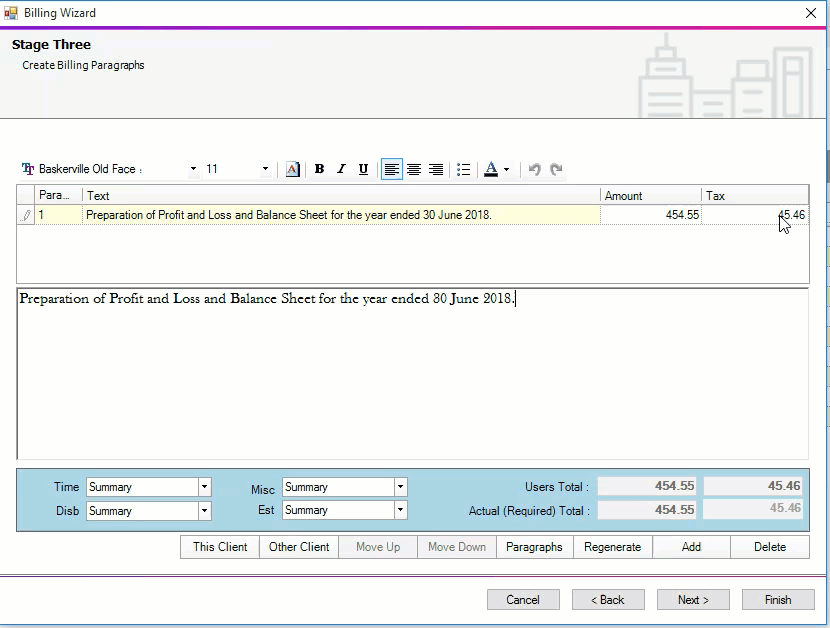Viewport: 830px width, 628px height.
Task: Click the Regenerate button
Action: (613, 547)
